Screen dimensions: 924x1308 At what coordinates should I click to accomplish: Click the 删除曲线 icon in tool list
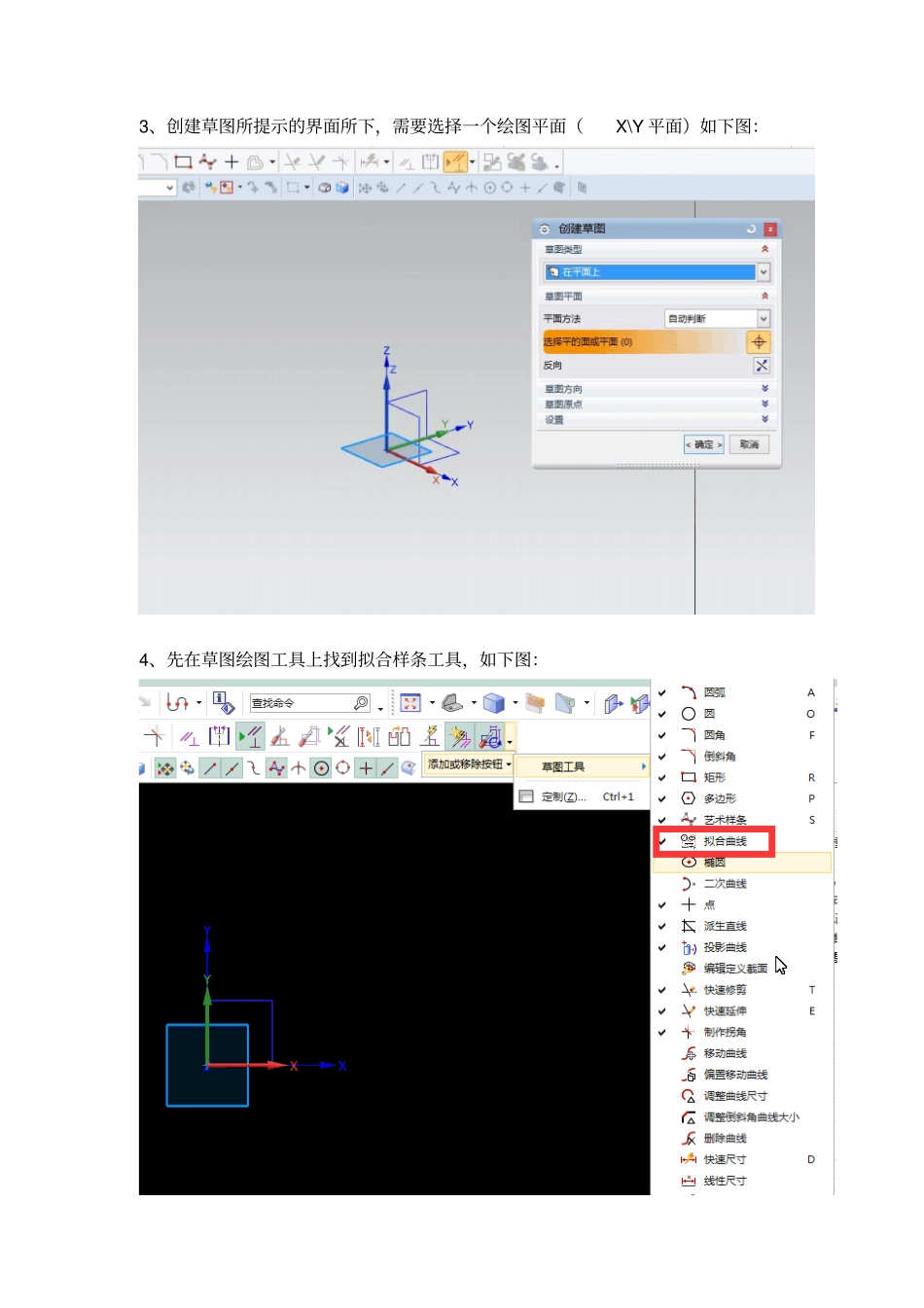pos(689,1138)
